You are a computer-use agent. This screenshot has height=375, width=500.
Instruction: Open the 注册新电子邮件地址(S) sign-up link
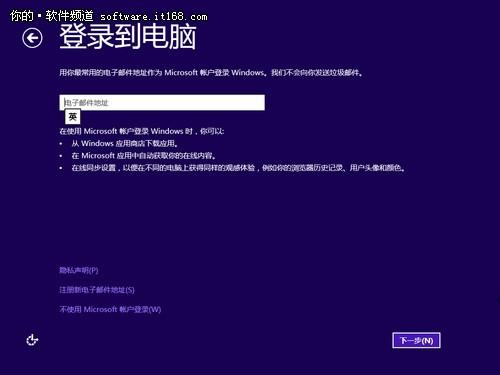(x=97, y=290)
